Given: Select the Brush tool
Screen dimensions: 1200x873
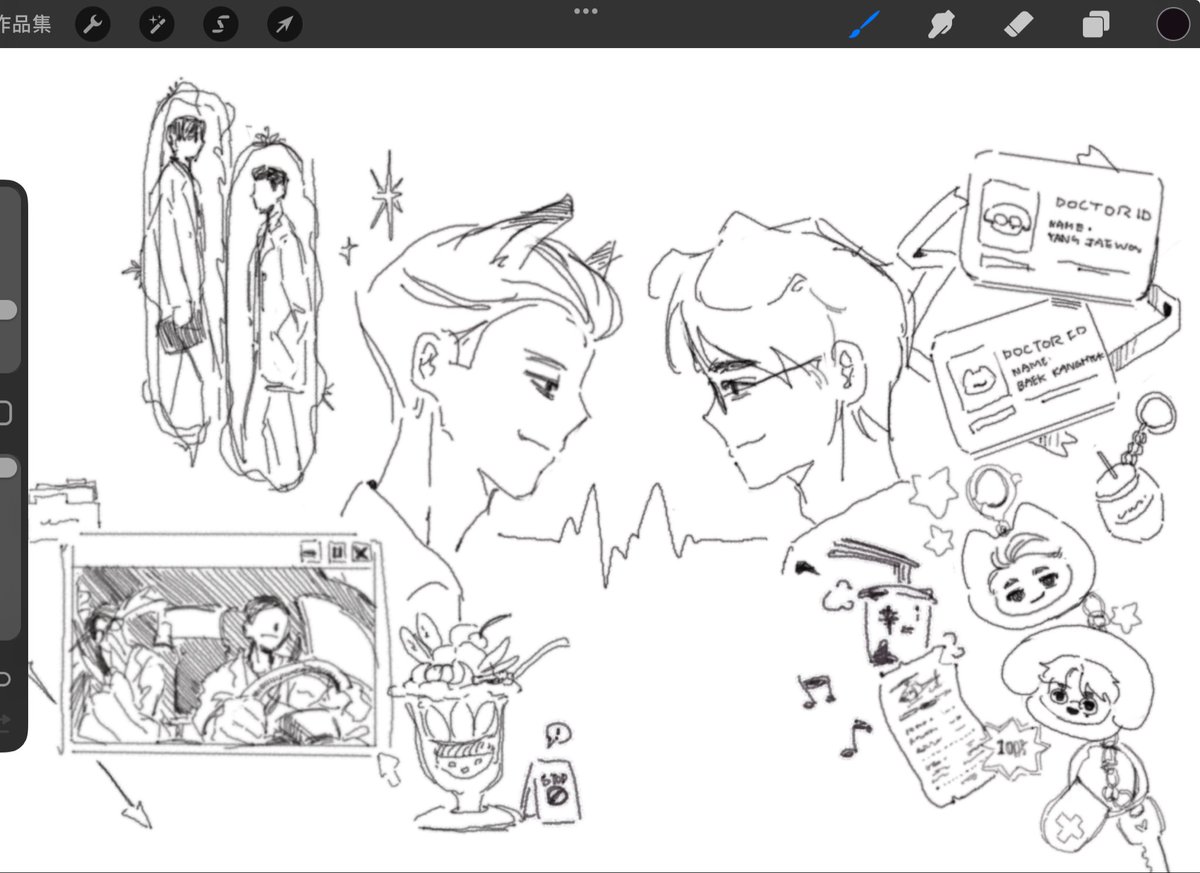Looking at the screenshot, I should tap(864, 24).
